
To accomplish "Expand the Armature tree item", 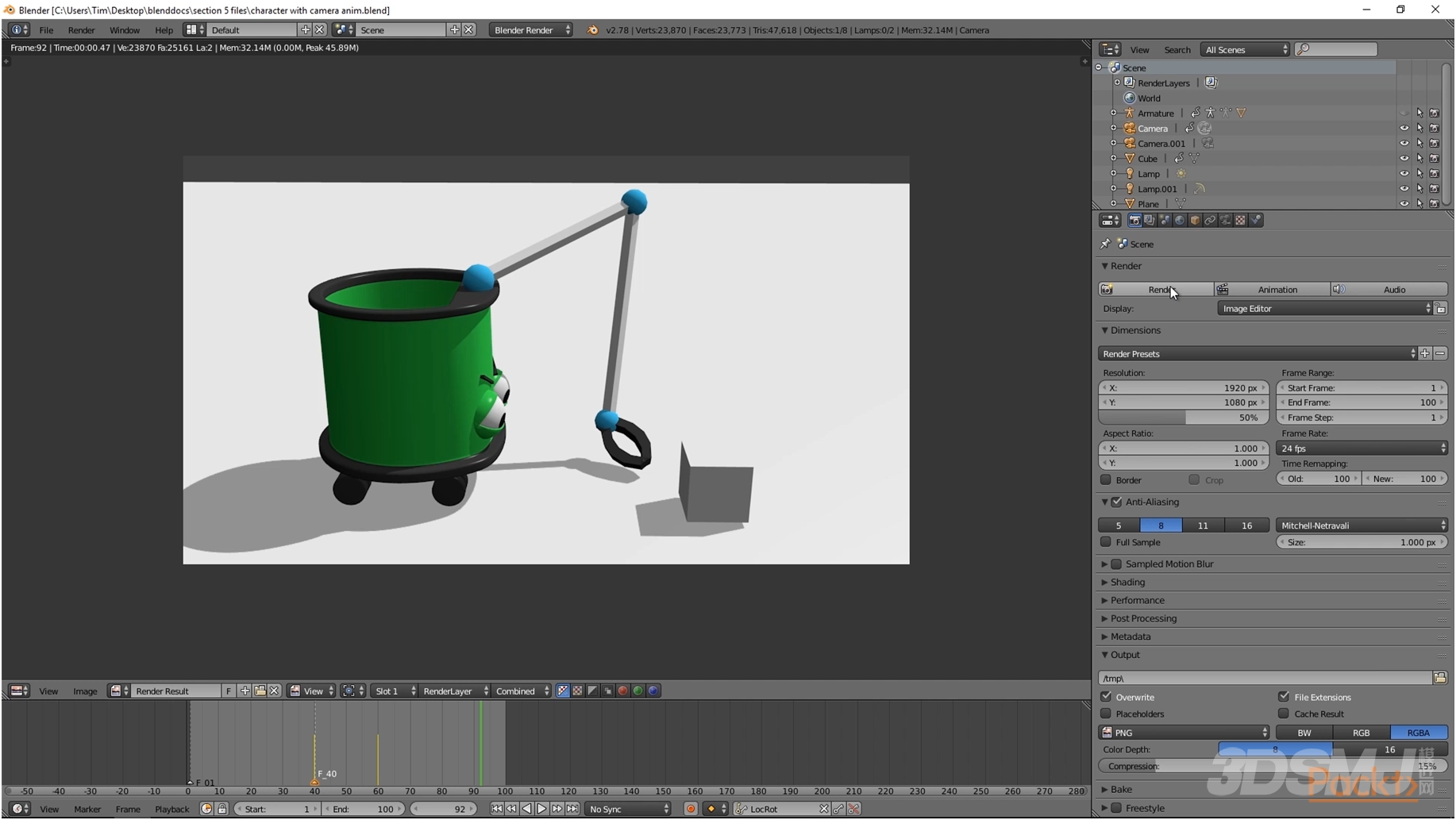I will tap(1114, 114).
